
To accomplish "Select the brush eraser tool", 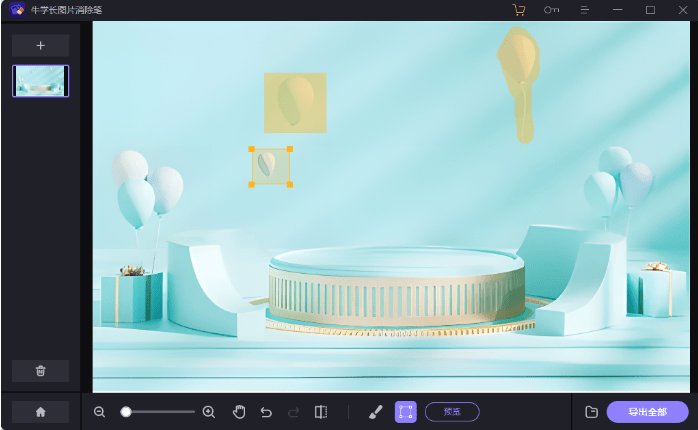I will tap(375, 412).
